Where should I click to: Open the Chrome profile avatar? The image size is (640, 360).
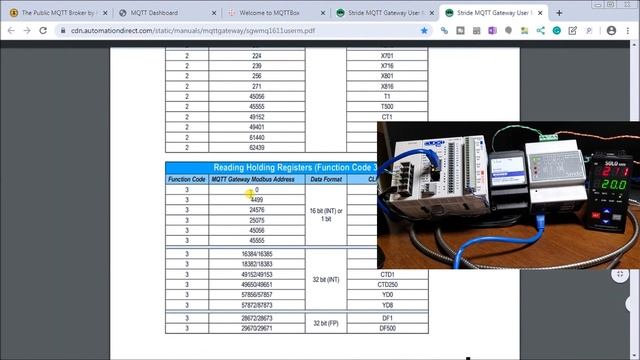[611, 31]
